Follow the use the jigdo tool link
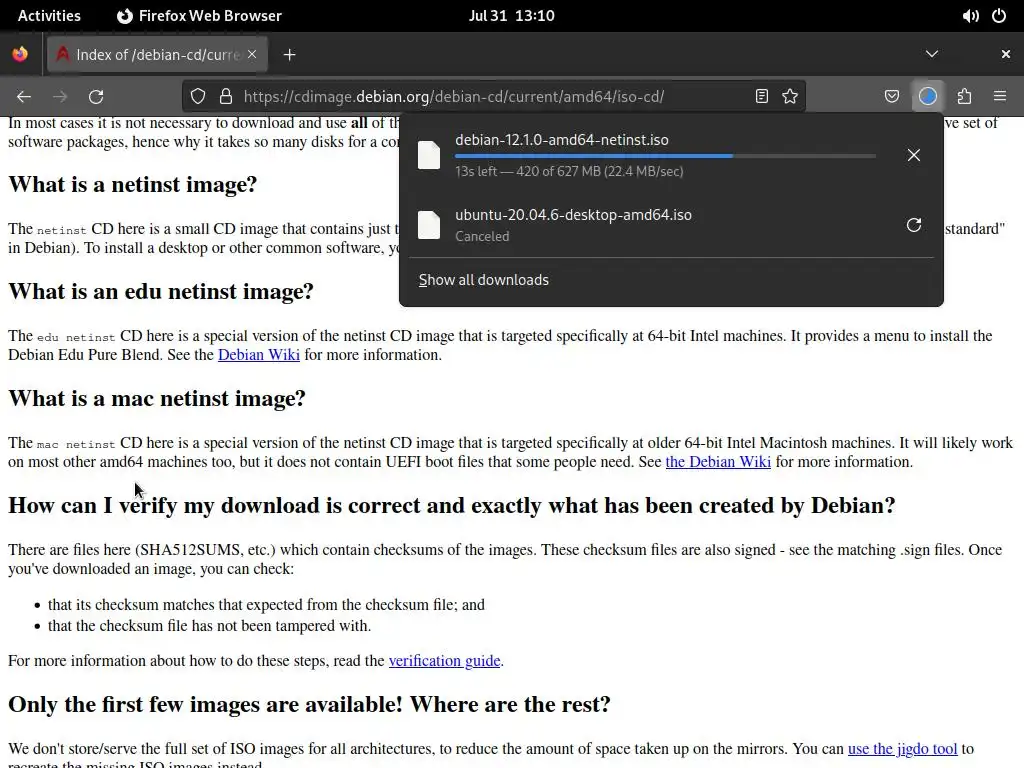 pyautogui.click(x=902, y=749)
